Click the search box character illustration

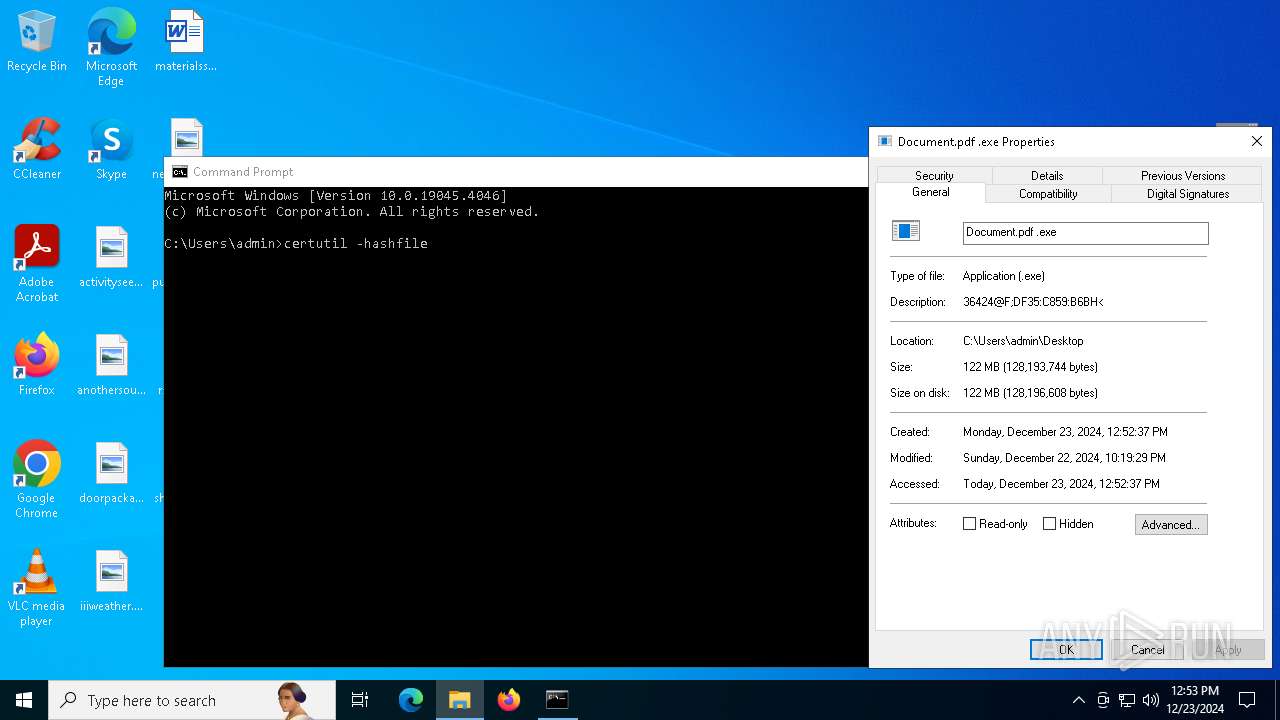(292, 700)
